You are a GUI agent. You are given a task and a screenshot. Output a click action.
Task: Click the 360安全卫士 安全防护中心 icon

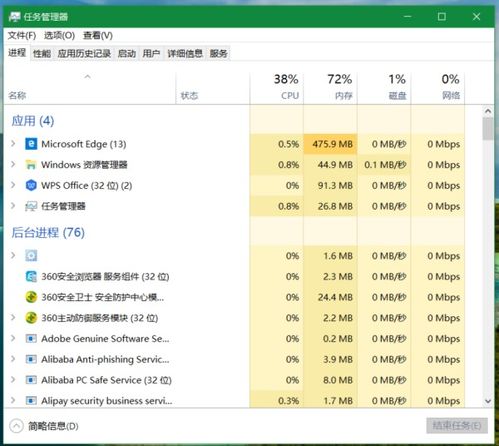31,297
